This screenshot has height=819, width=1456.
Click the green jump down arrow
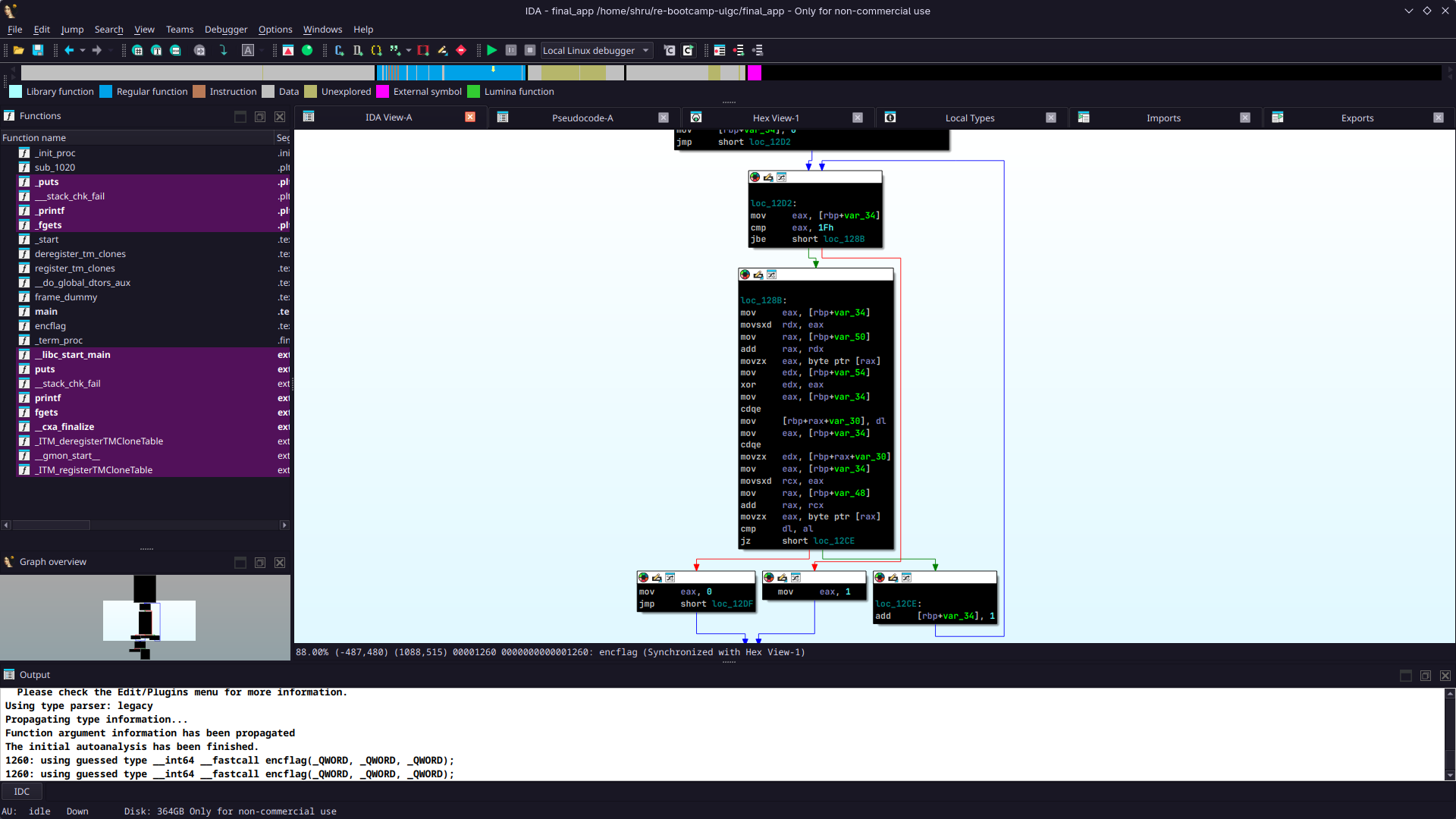point(223,50)
